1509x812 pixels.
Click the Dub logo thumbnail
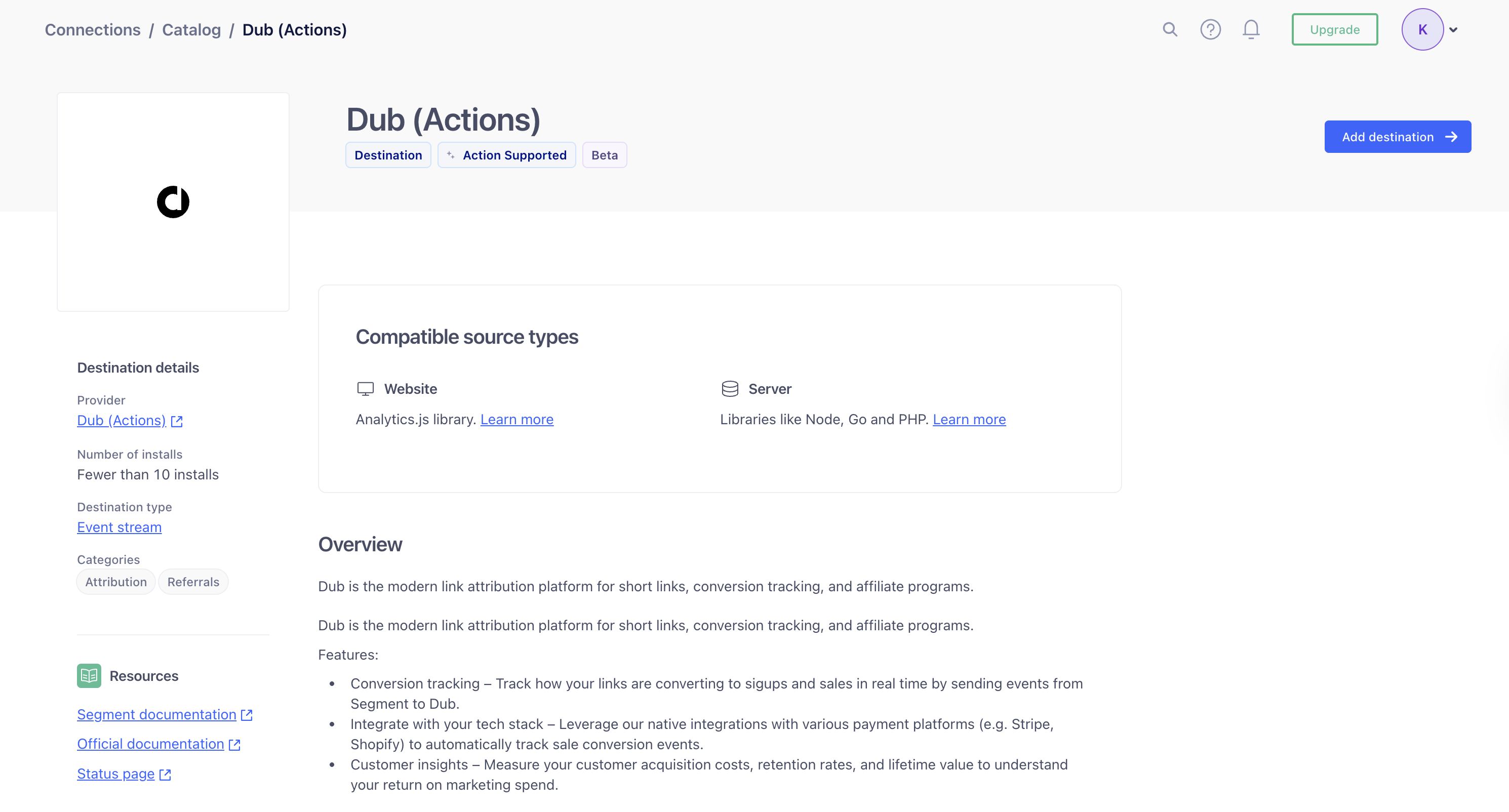[x=173, y=202]
